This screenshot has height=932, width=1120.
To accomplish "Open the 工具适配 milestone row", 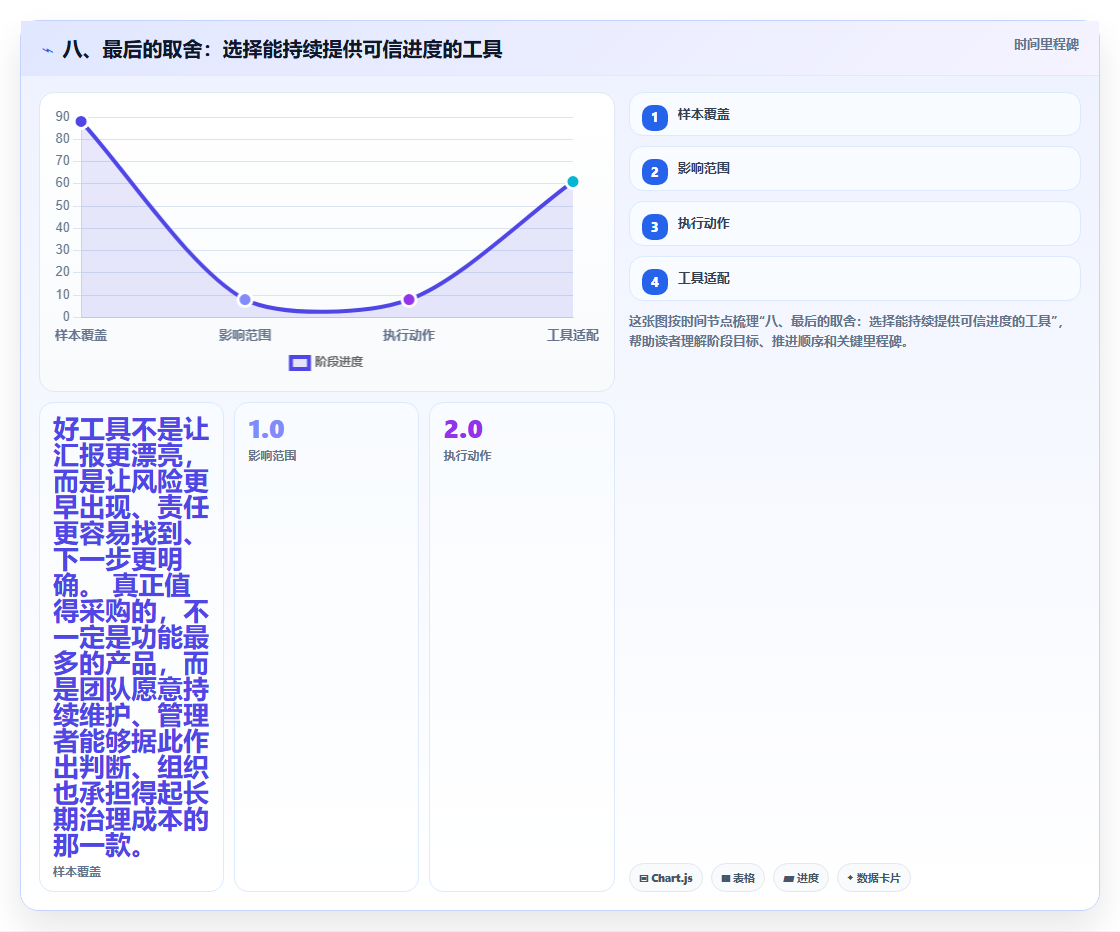I will click(x=854, y=279).
